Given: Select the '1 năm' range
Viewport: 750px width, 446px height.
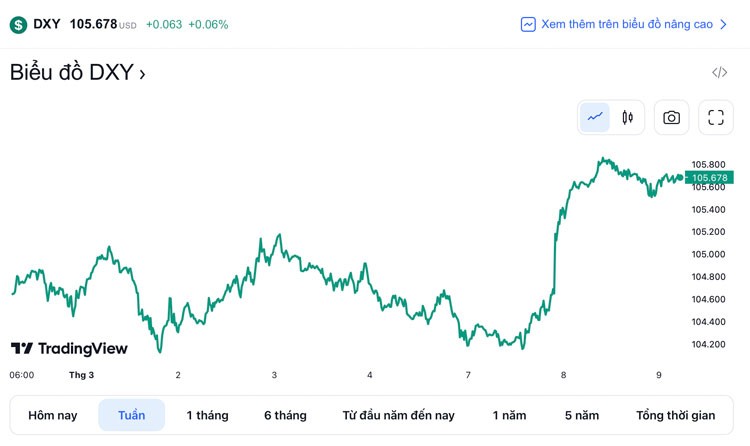Looking at the screenshot, I should pos(509,415).
